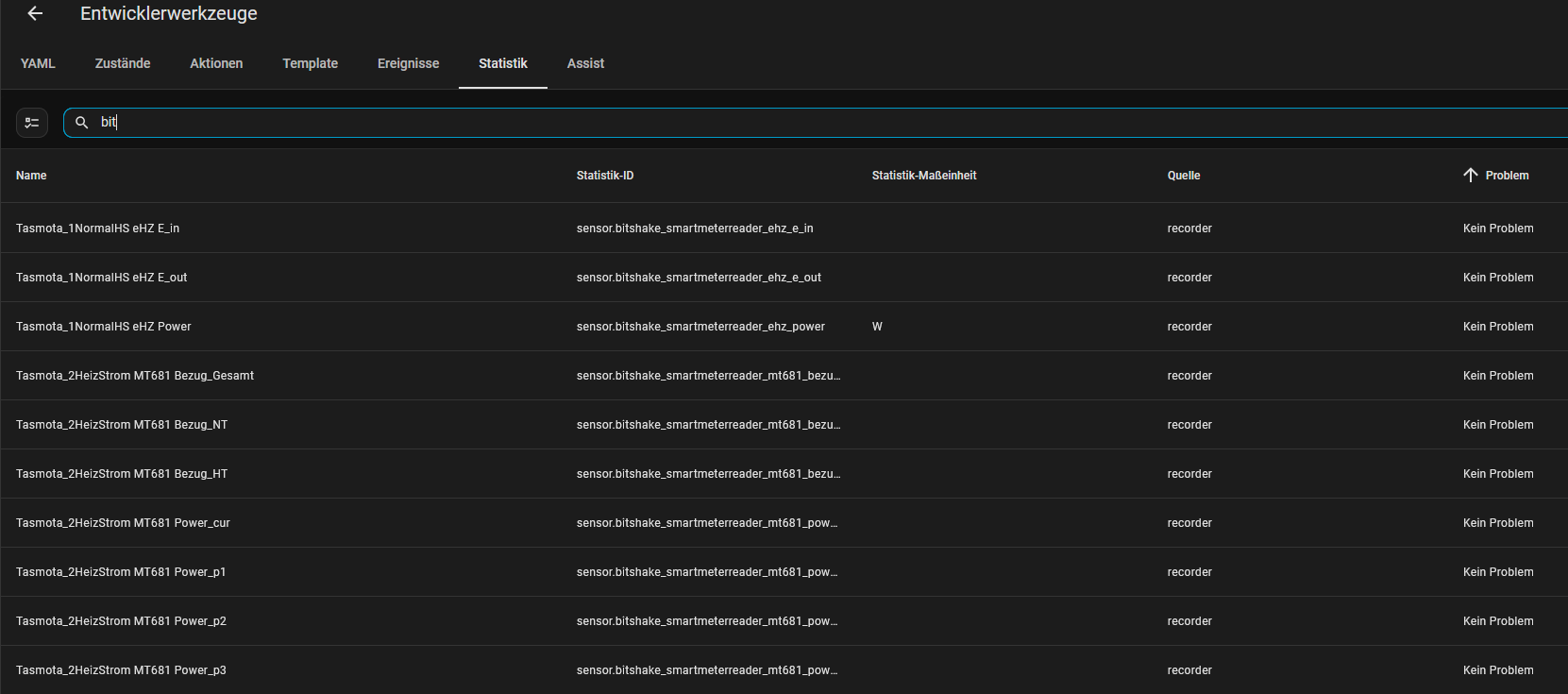Sort by Quelle column header
This screenshot has height=694, width=1568.
[1183, 176]
